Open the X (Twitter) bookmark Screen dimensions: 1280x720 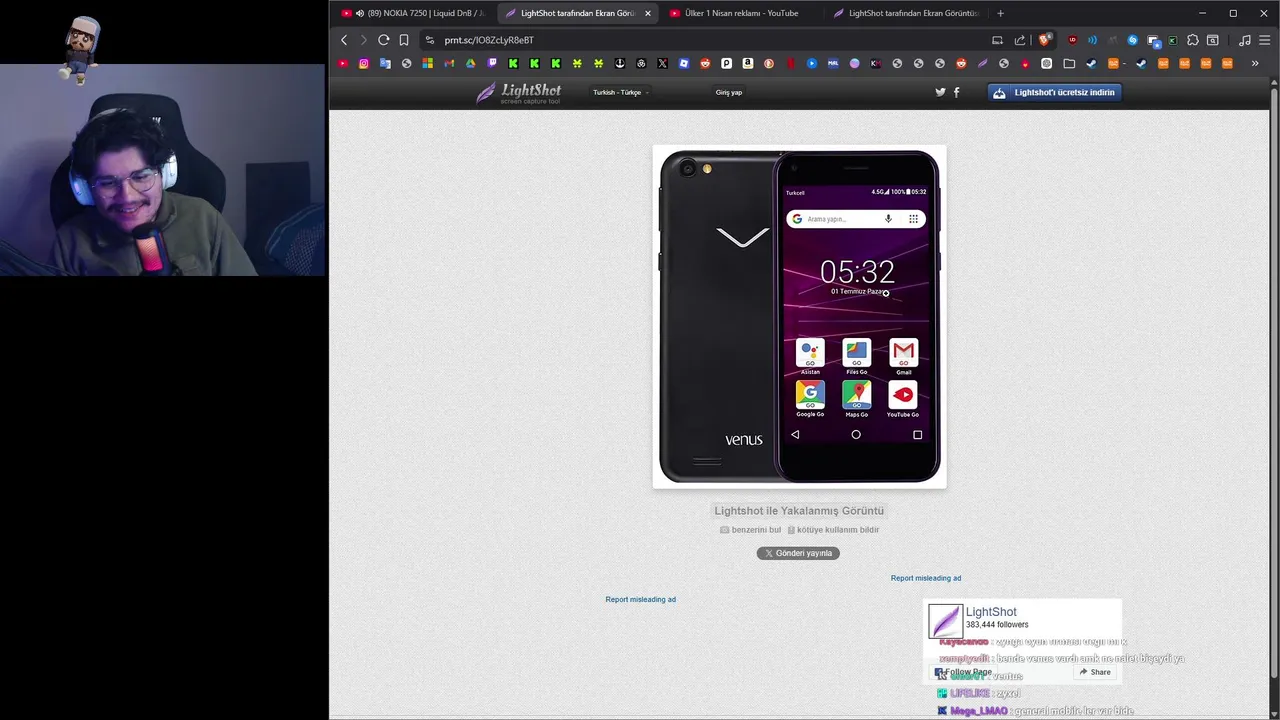coord(662,63)
